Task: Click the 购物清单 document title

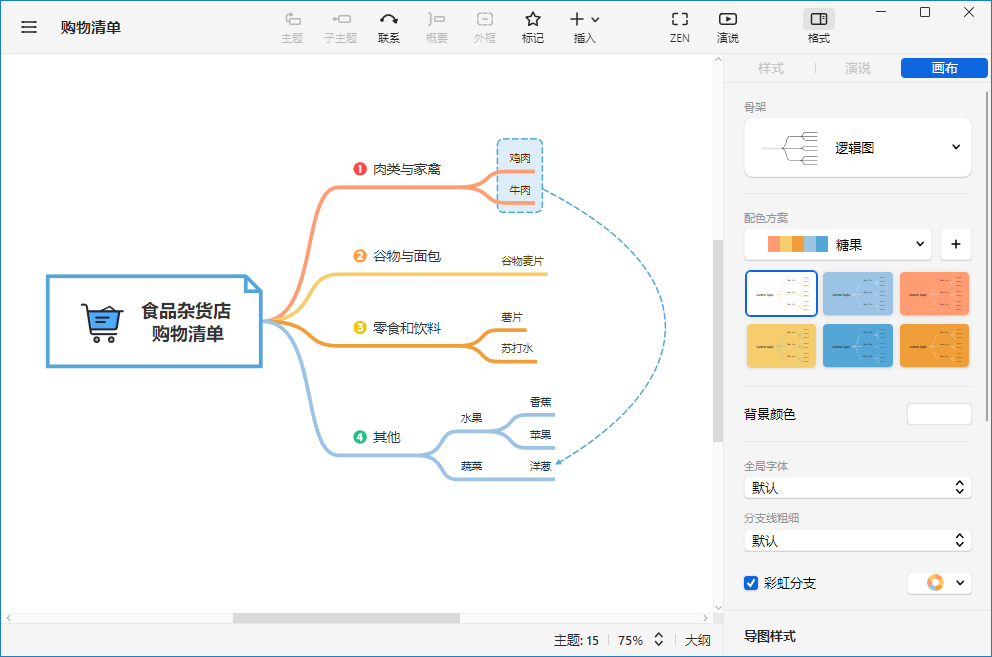Action: [90, 27]
